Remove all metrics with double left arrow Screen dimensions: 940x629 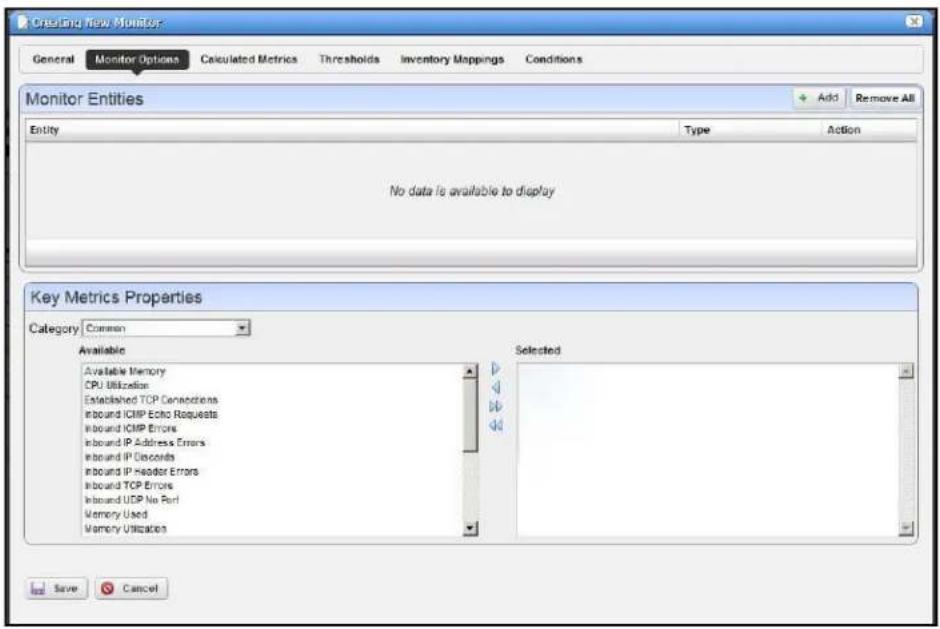tap(496, 426)
